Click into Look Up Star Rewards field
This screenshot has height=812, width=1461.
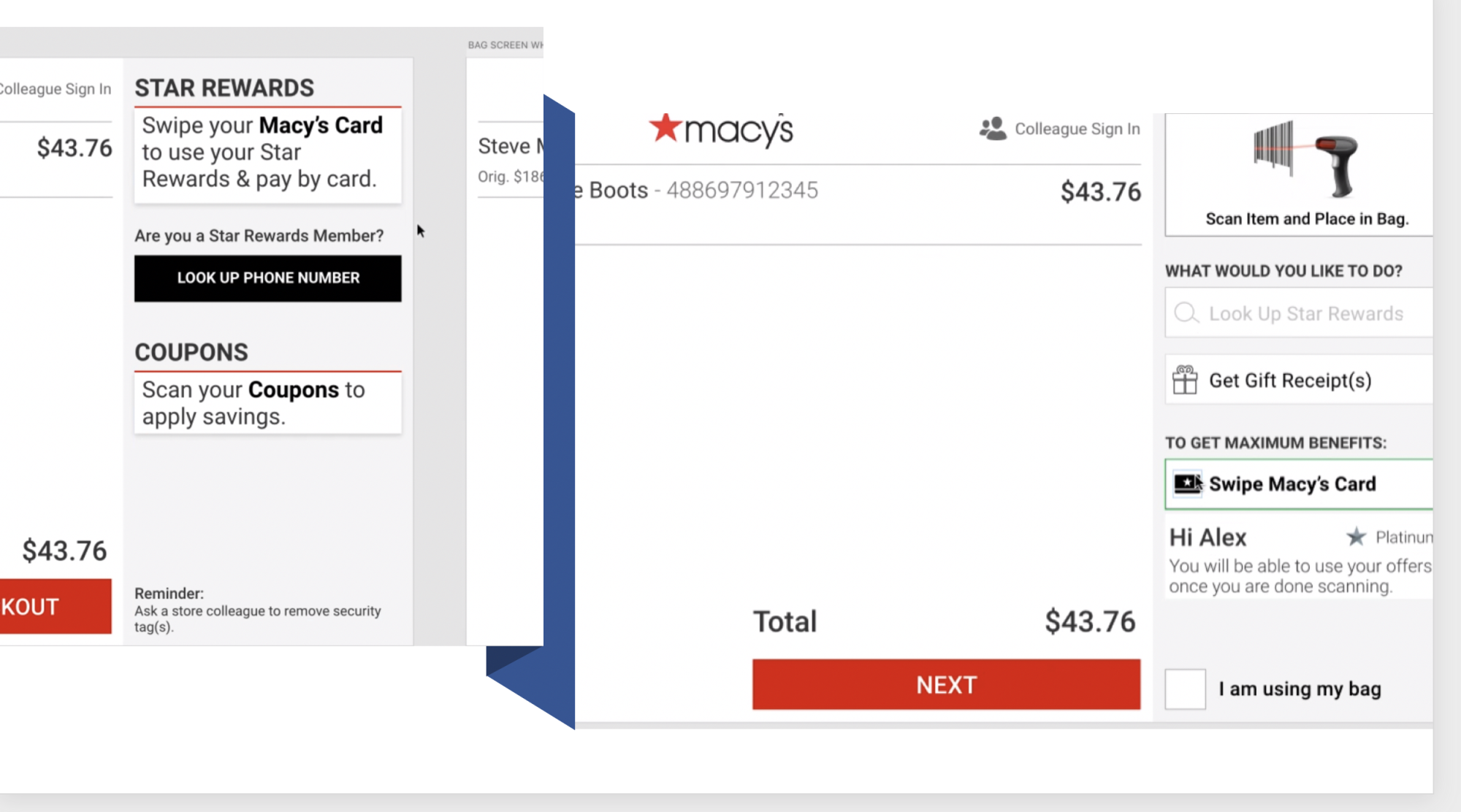(x=1298, y=313)
